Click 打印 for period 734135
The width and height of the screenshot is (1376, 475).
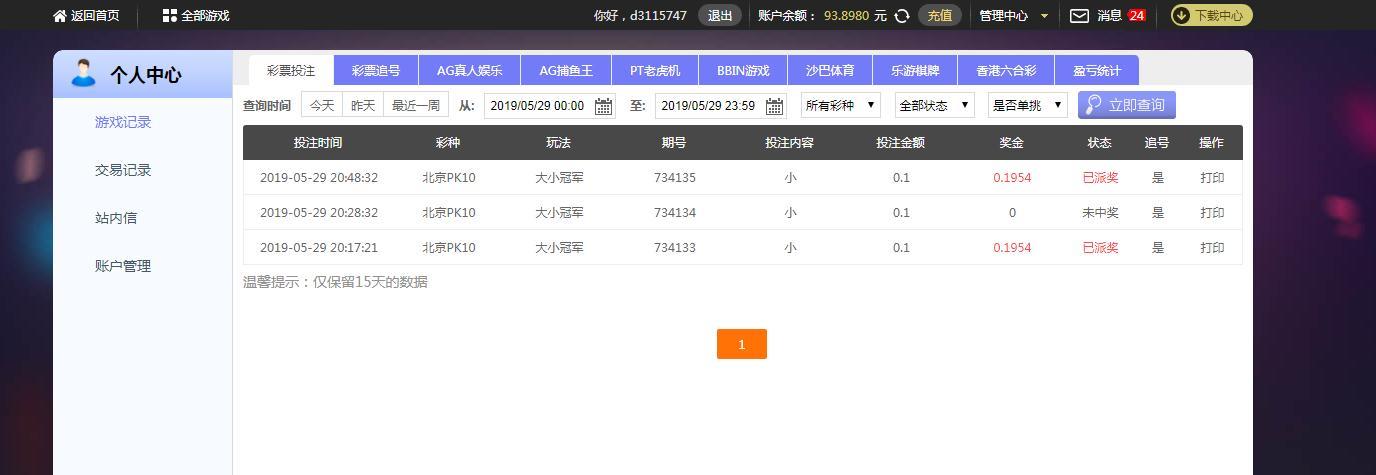click(1212, 177)
